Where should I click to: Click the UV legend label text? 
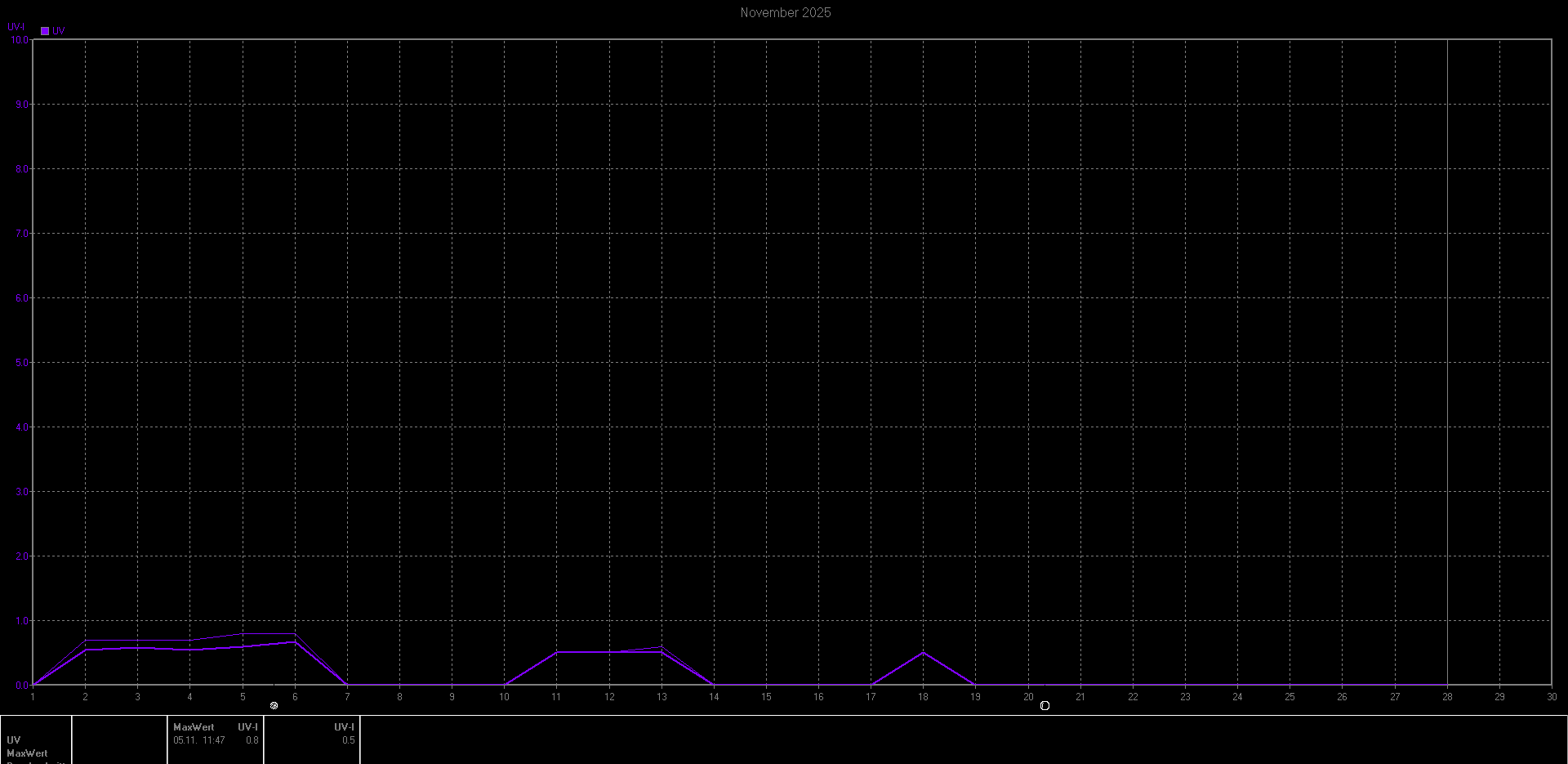pyautogui.click(x=59, y=31)
